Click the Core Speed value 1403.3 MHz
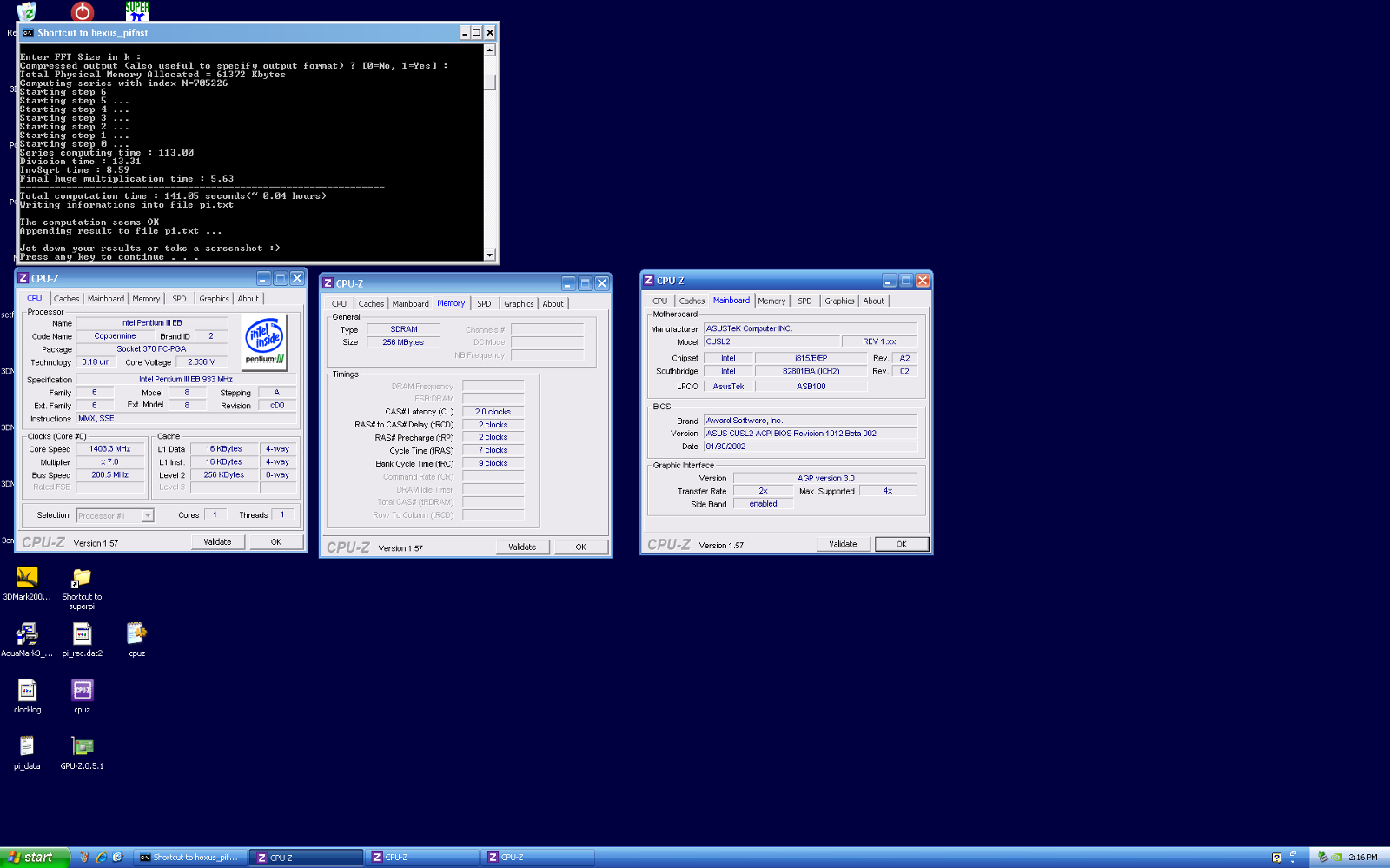The image size is (1390, 868). pos(109,449)
